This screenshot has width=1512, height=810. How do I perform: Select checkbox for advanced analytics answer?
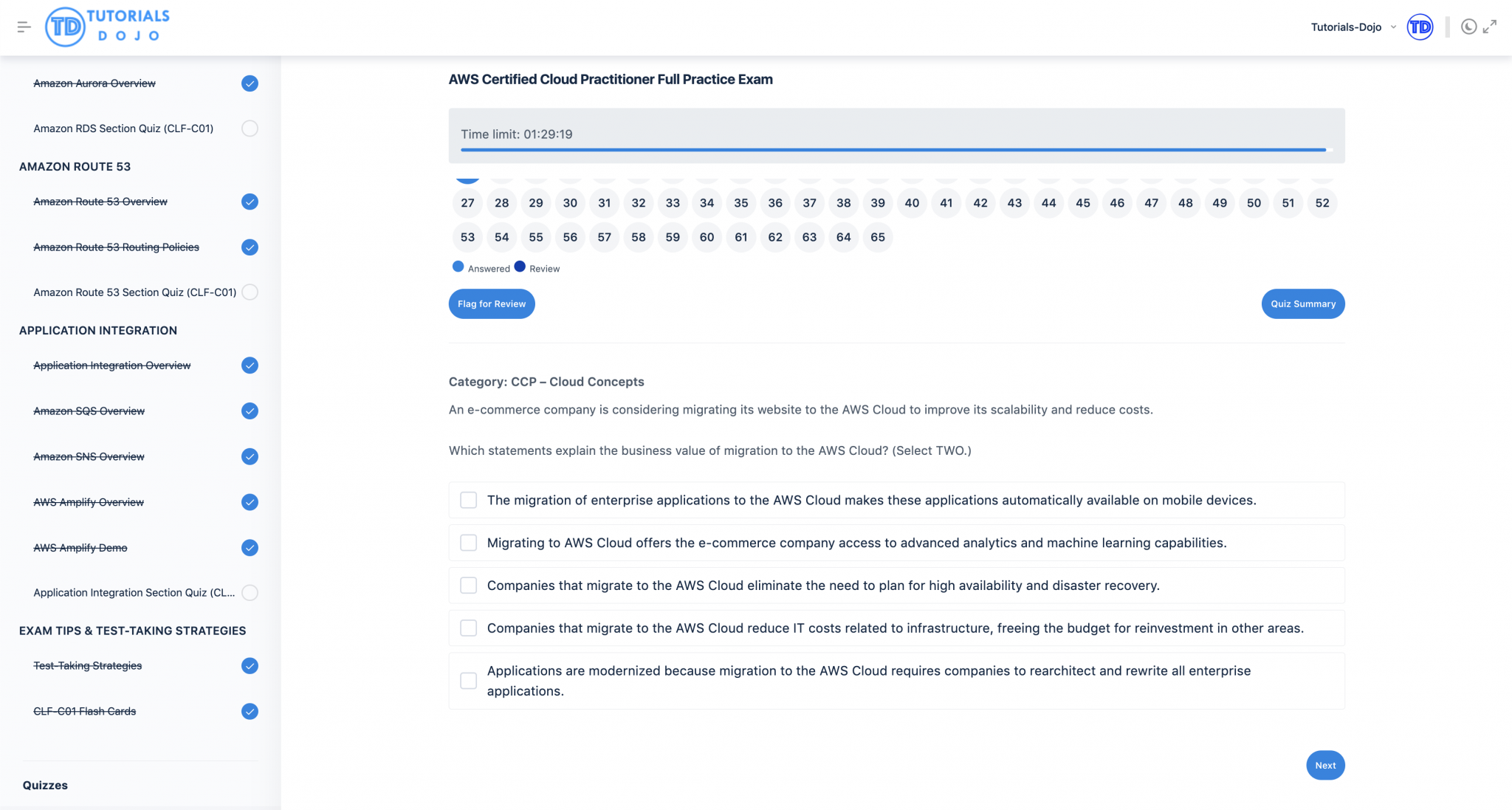(x=468, y=542)
